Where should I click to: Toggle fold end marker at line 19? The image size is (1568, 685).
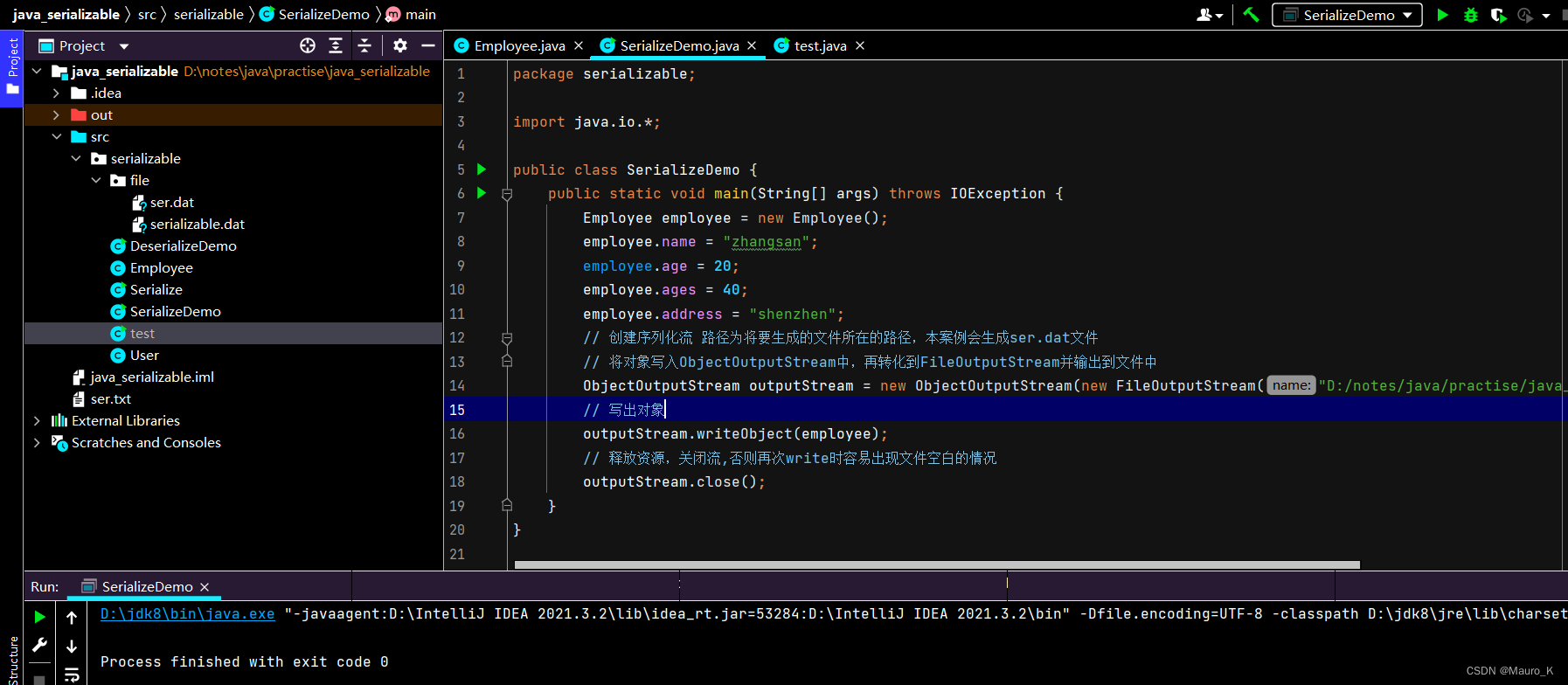pyautogui.click(x=507, y=505)
